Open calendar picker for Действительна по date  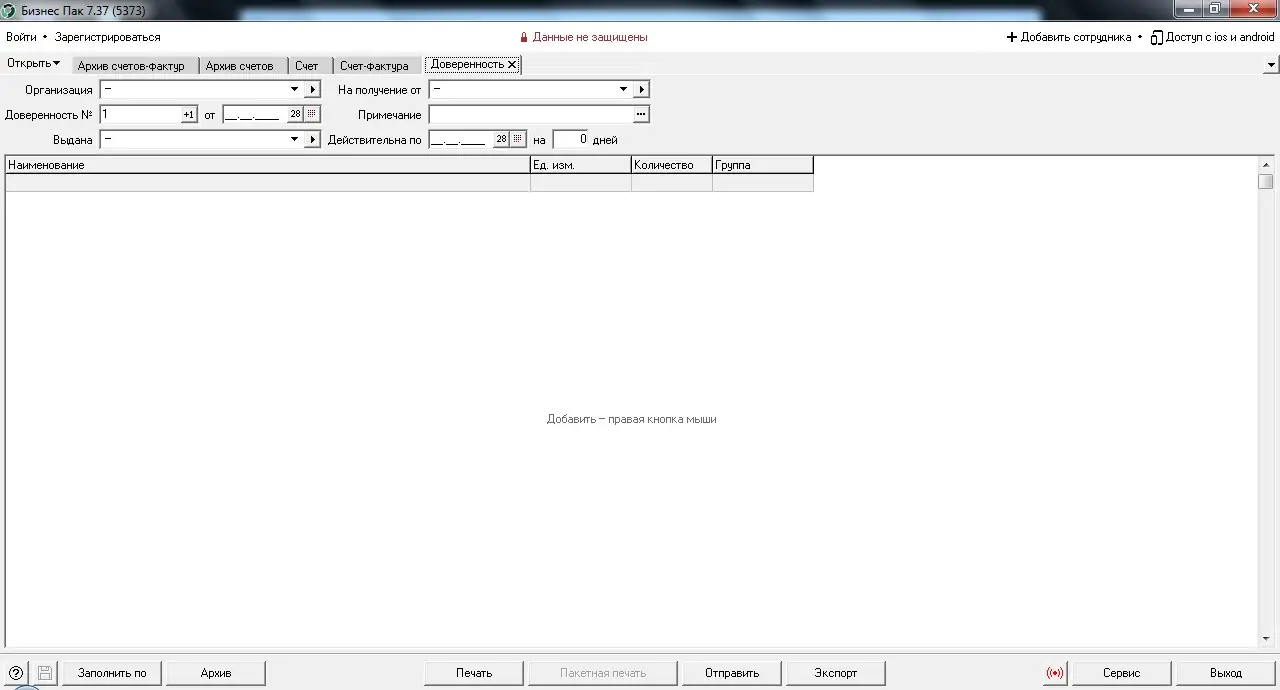(518, 140)
